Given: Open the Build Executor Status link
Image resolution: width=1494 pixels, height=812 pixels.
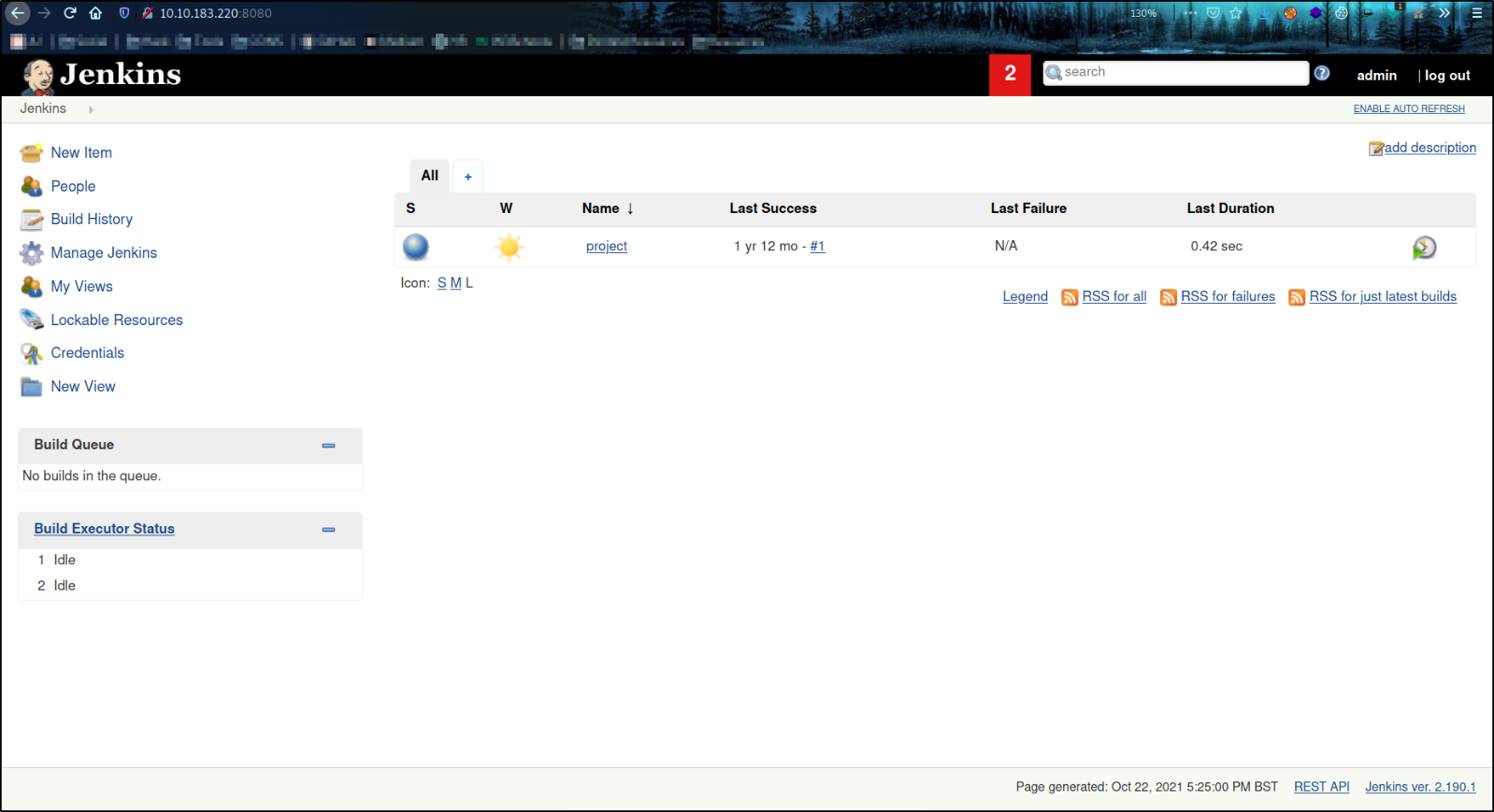Looking at the screenshot, I should click(105, 529).
